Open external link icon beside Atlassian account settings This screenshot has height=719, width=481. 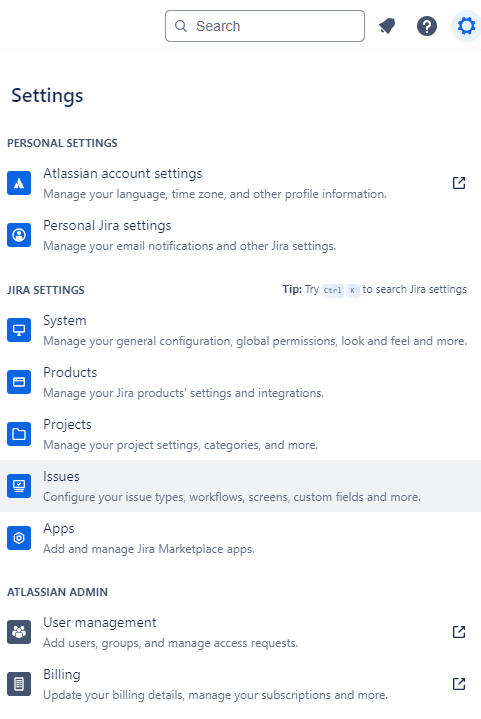(x=459, y=183)
